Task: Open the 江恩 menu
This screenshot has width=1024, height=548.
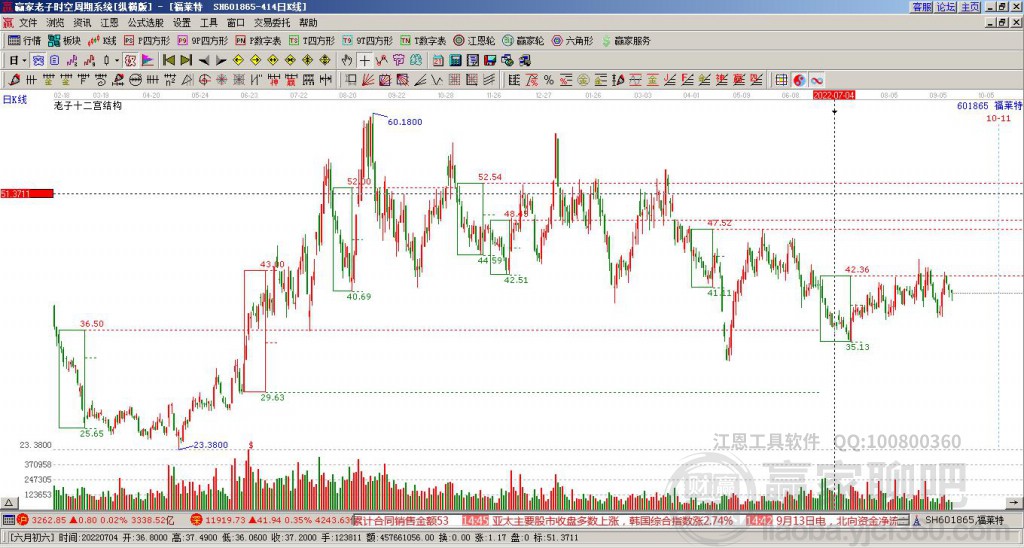Action: tap(109, 23)
